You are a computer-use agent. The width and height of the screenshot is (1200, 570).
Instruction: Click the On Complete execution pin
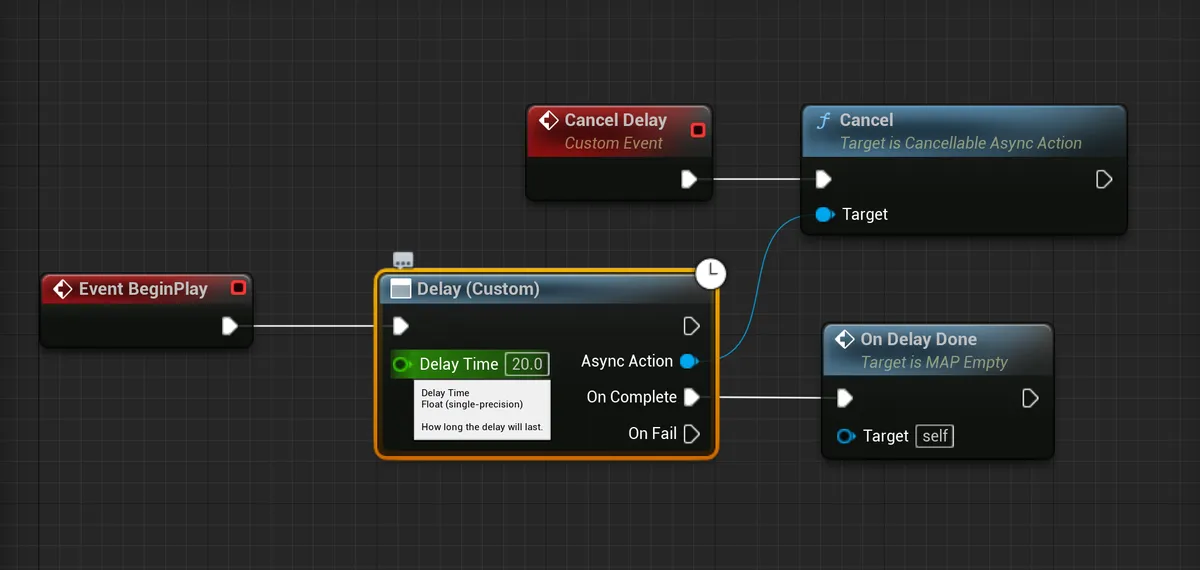click(691, 397)
